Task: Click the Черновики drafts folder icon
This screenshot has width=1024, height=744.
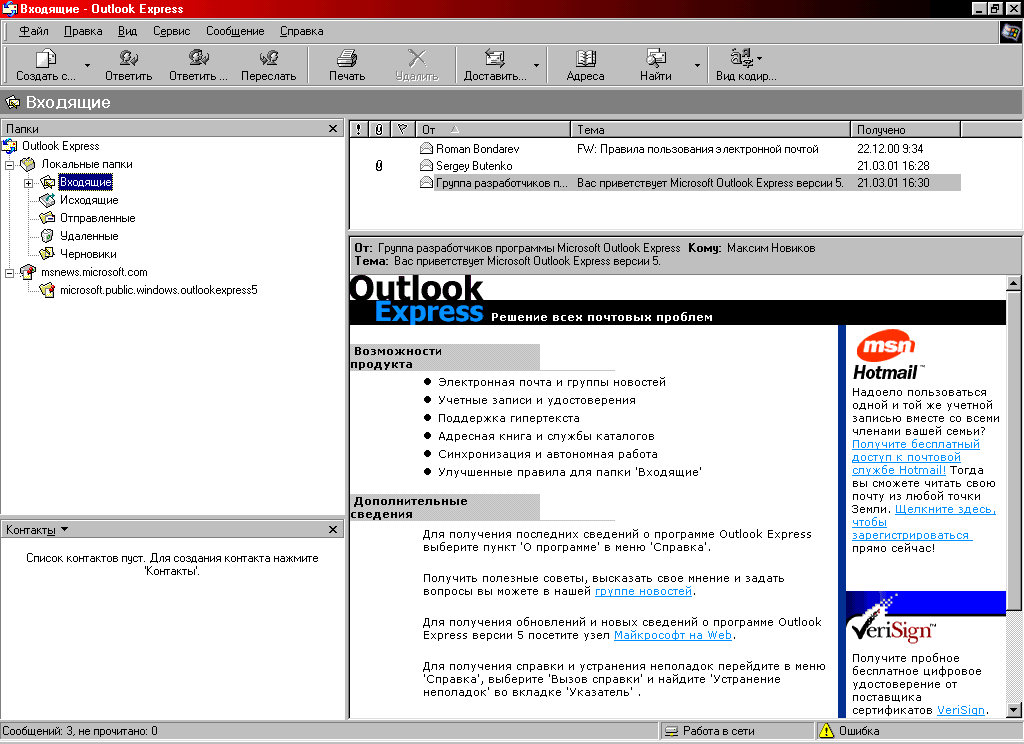Action: [x=47, y=253]
